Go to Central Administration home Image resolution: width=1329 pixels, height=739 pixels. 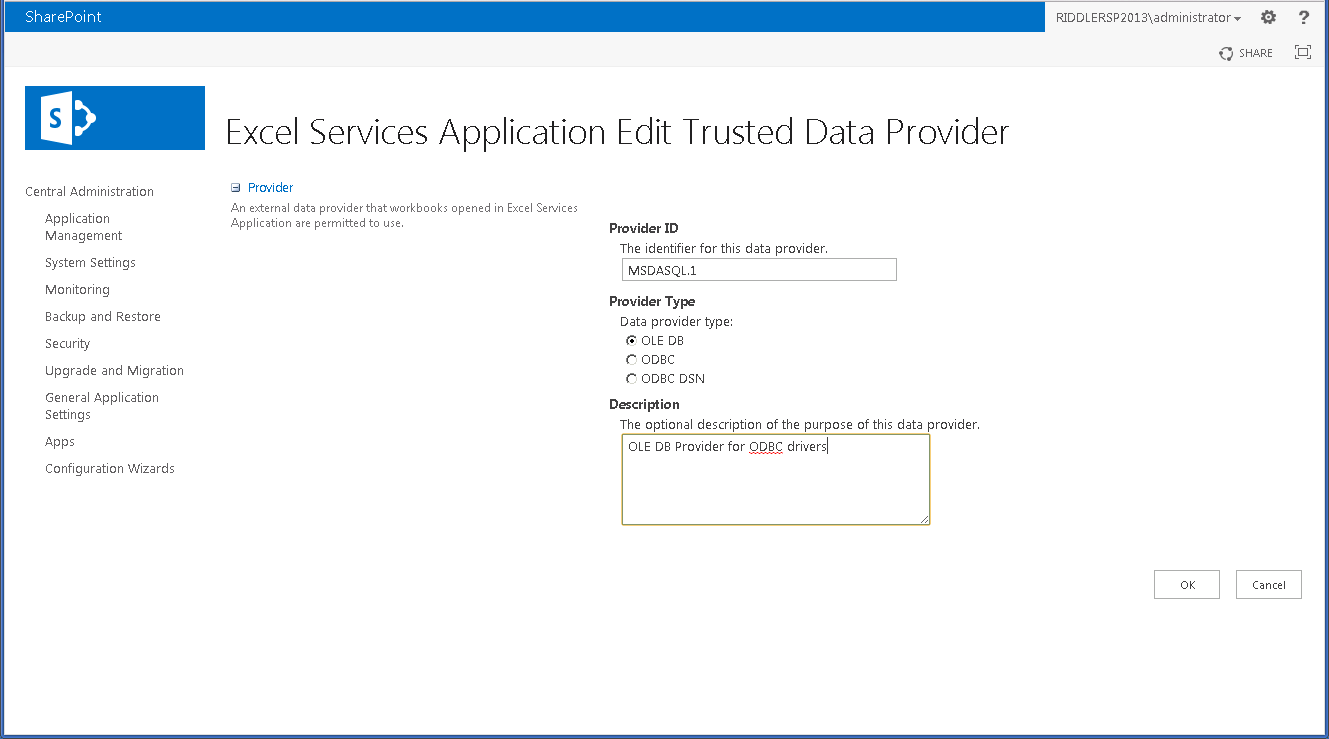pos(88,191)
